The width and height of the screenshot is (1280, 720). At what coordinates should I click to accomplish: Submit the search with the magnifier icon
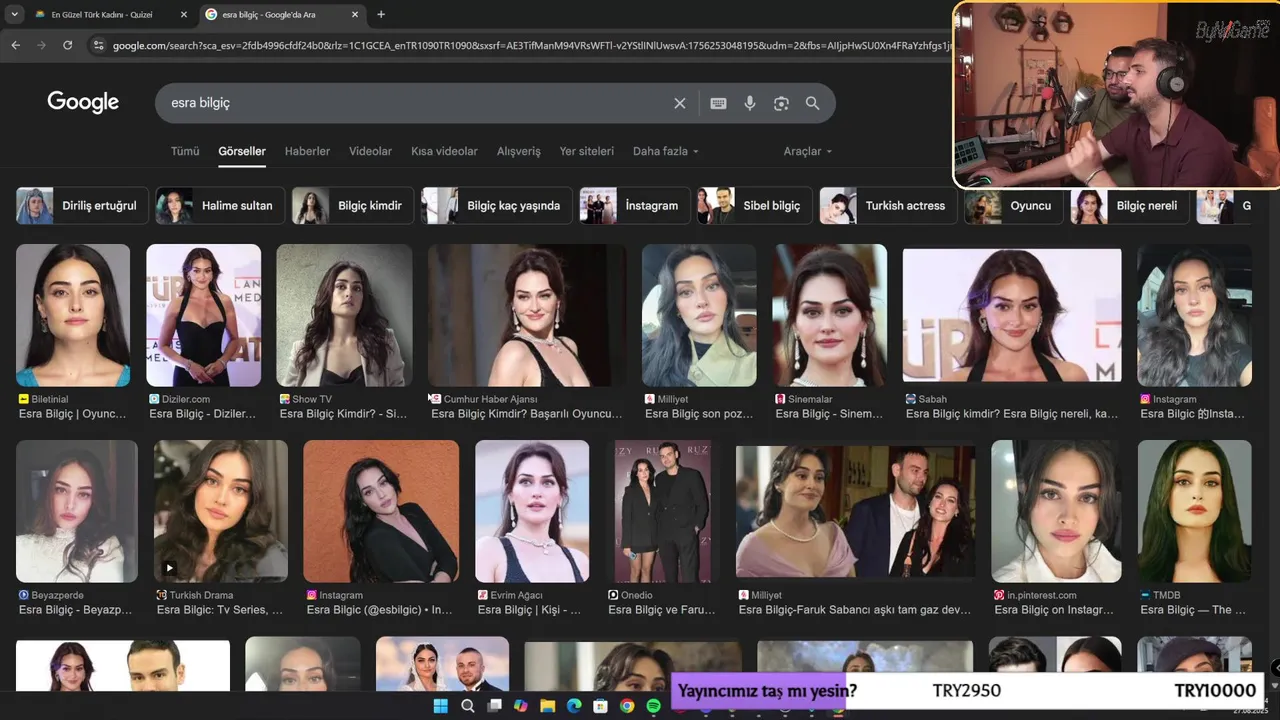[813, 103]
